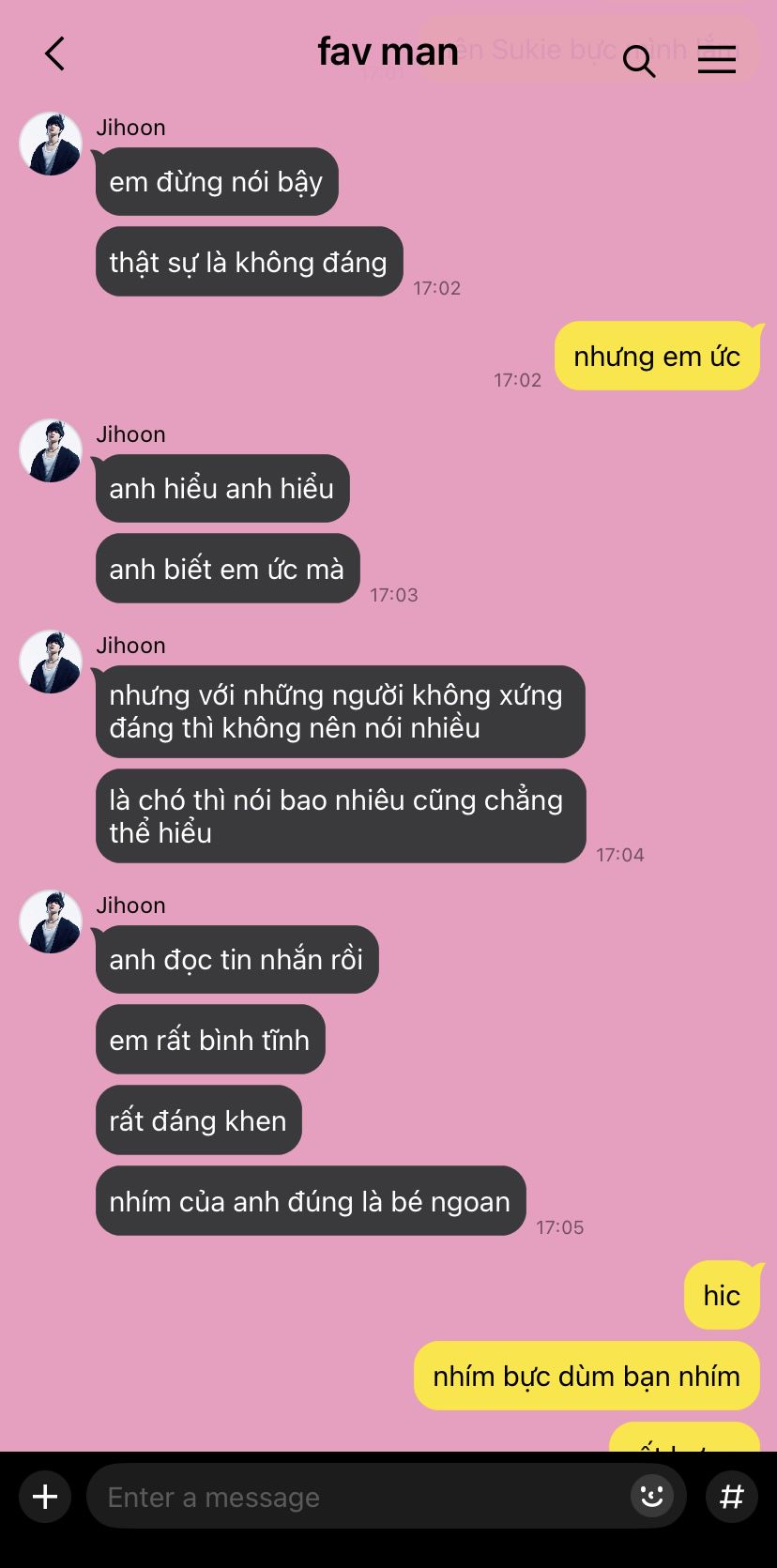777x1568 pixels.
Task: Open the emoji smiley picker
Action: click(651, 1495)
